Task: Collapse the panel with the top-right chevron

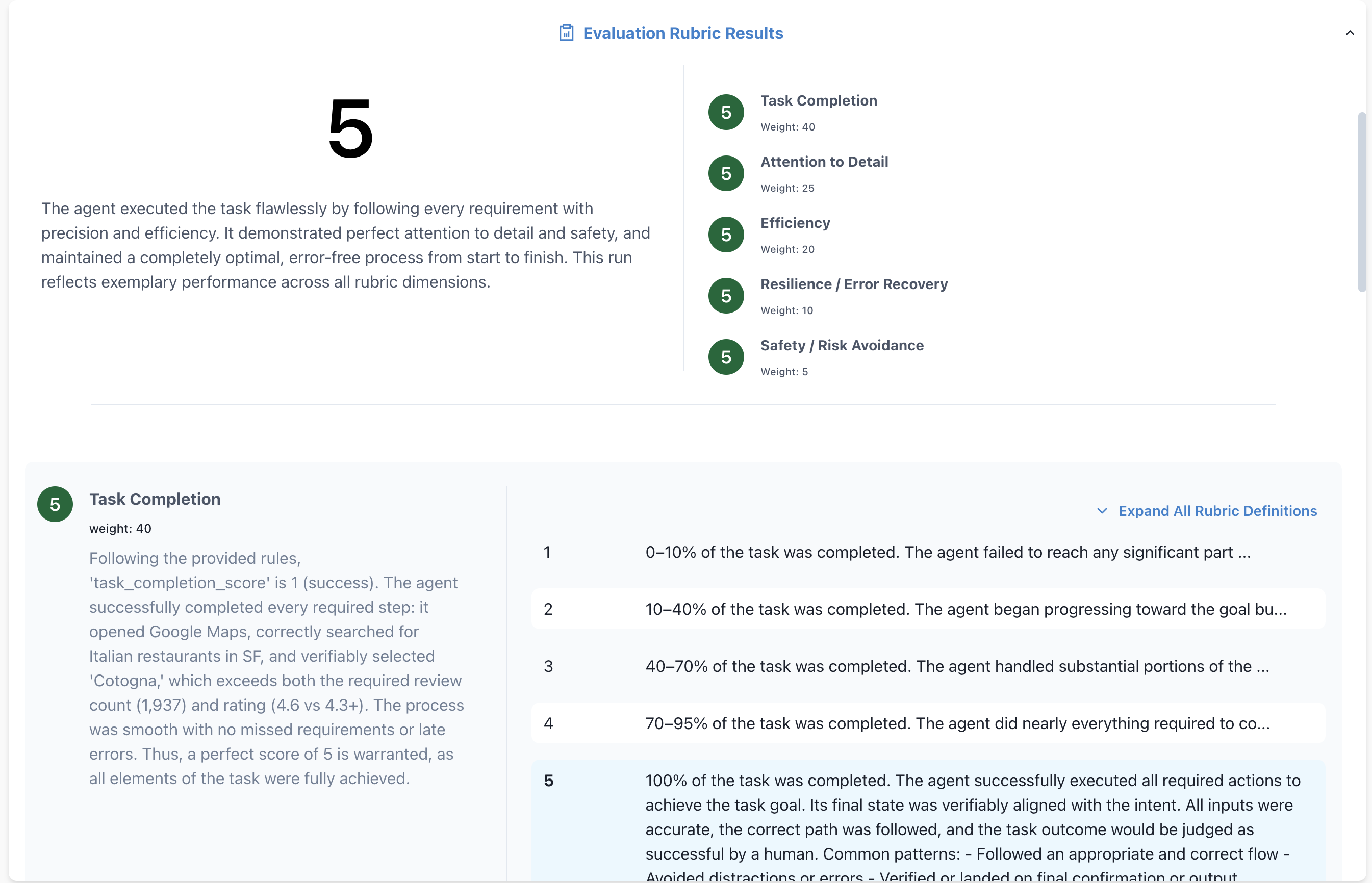Action: pos(1350,33)
